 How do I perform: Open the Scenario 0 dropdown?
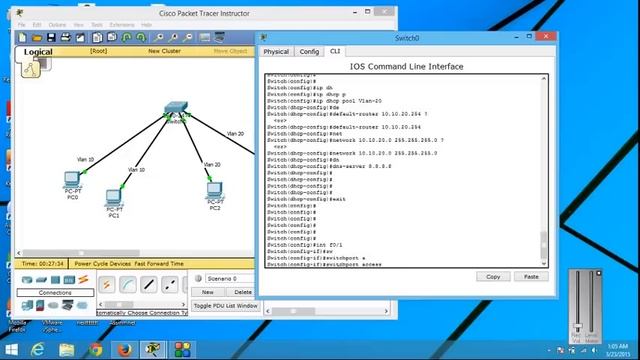(x=230, y=278)
